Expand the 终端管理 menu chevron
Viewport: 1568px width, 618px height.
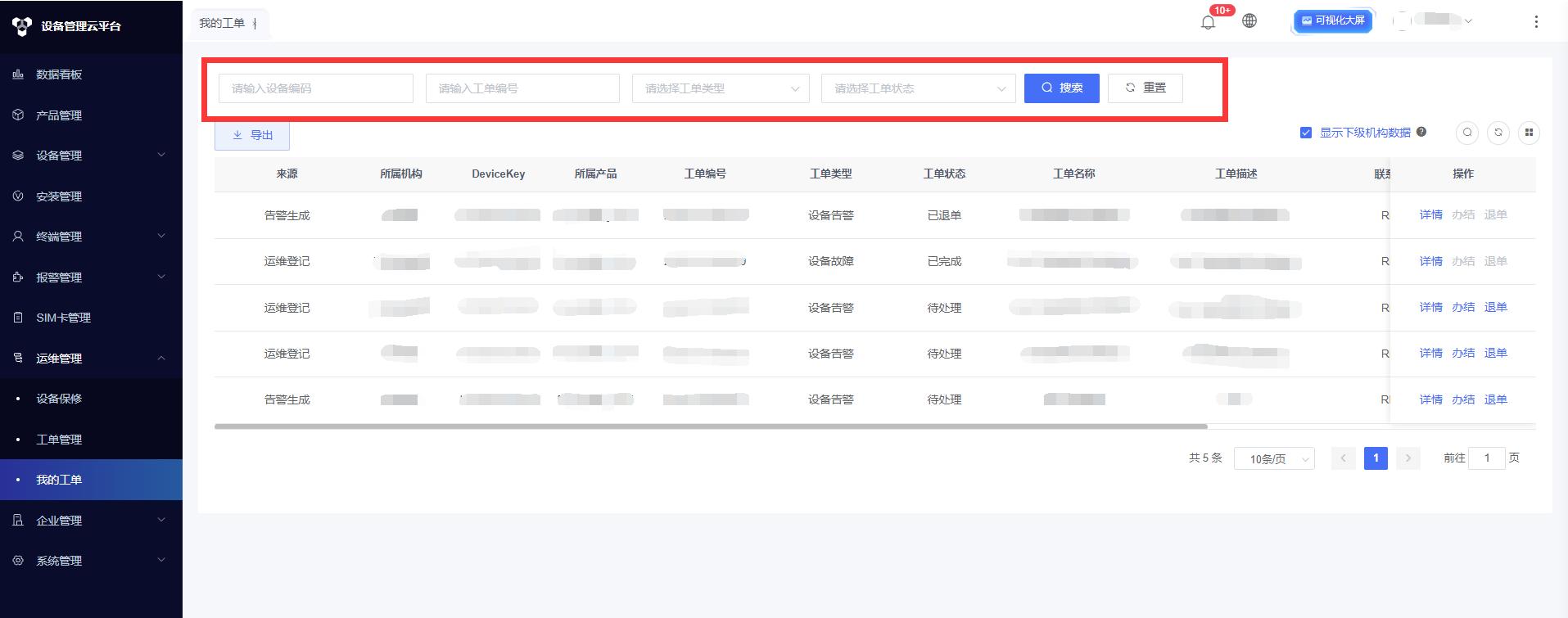click(x=161, y=236)
